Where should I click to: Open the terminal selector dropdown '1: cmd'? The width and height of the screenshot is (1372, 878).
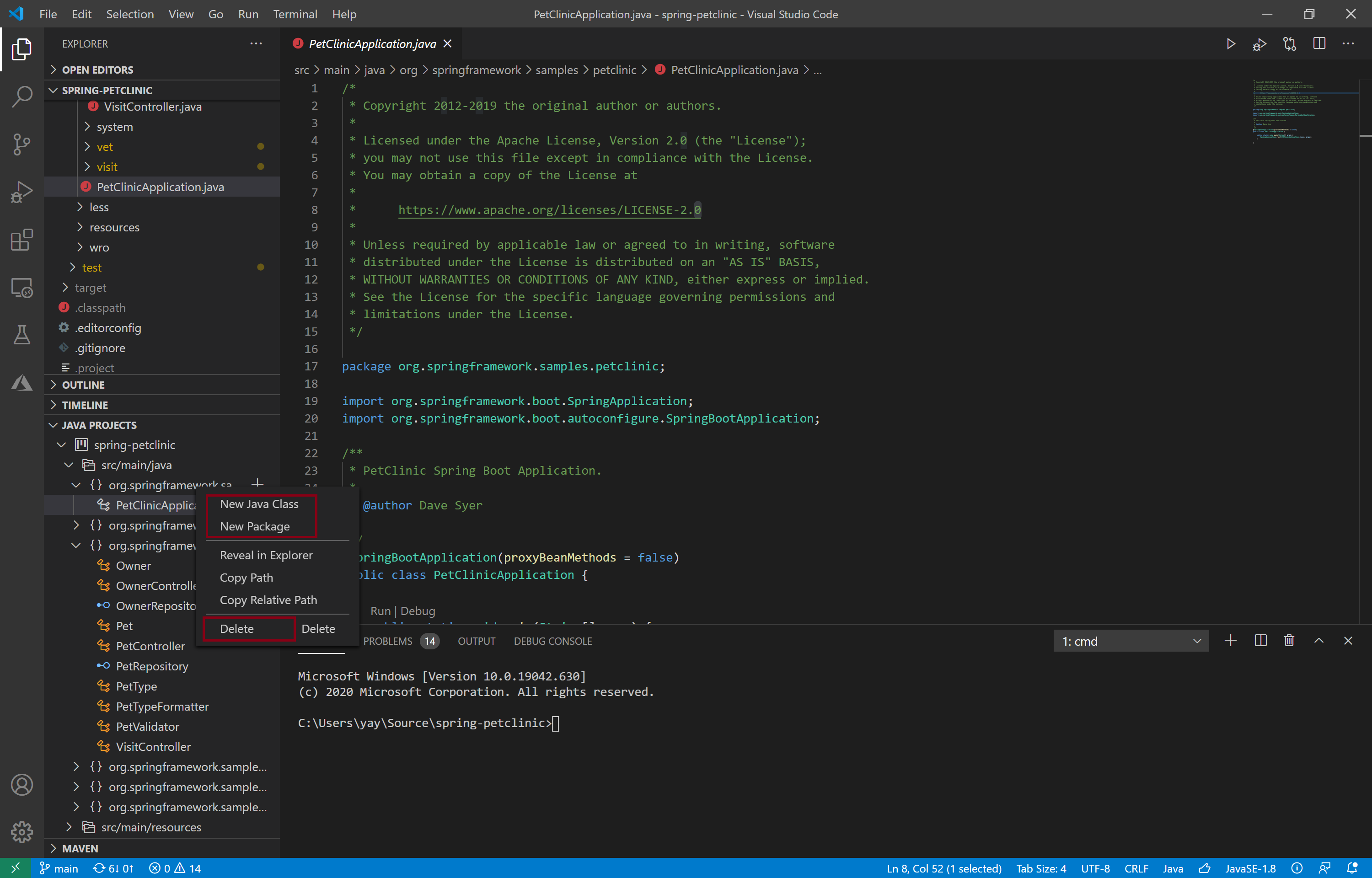coord(1131,642)
